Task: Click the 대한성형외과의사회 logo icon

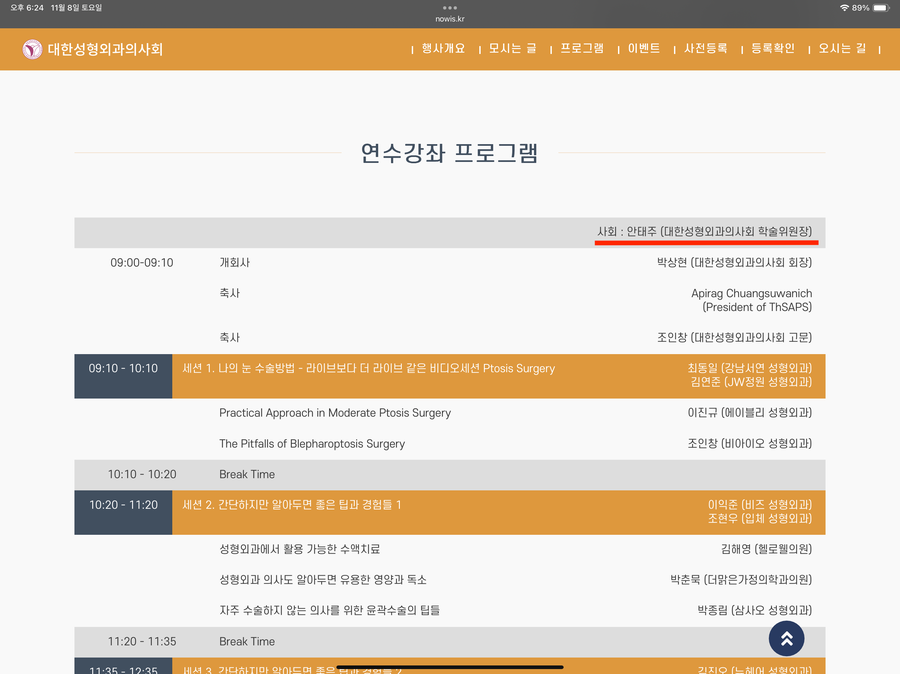Action: 33,49
